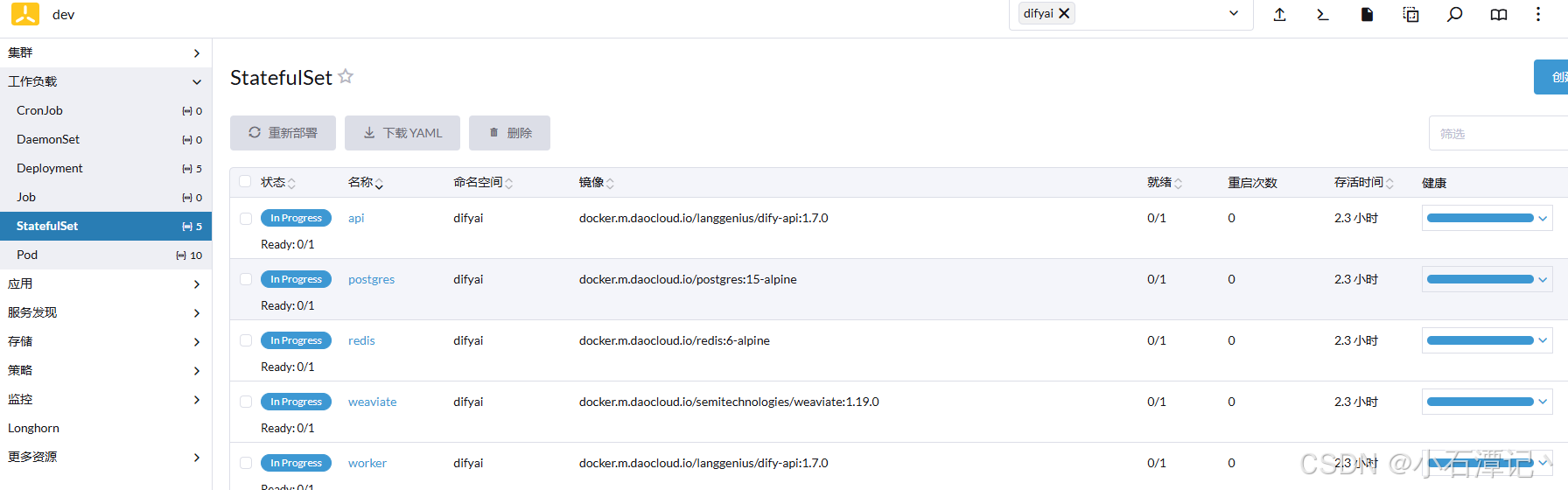Click the api row In Progress badge
Screen dimensions: 1568x490
point(296,218)
